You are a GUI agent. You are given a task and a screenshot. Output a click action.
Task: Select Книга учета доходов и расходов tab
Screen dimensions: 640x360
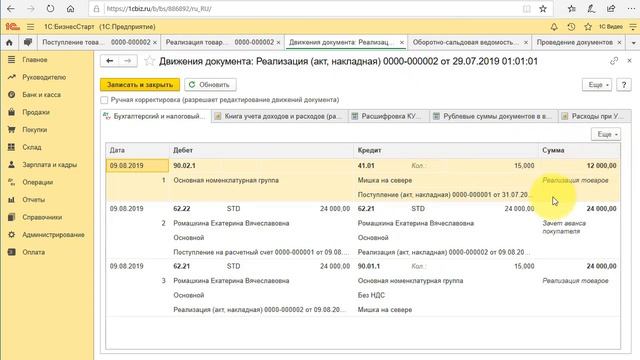click(280, 116)
